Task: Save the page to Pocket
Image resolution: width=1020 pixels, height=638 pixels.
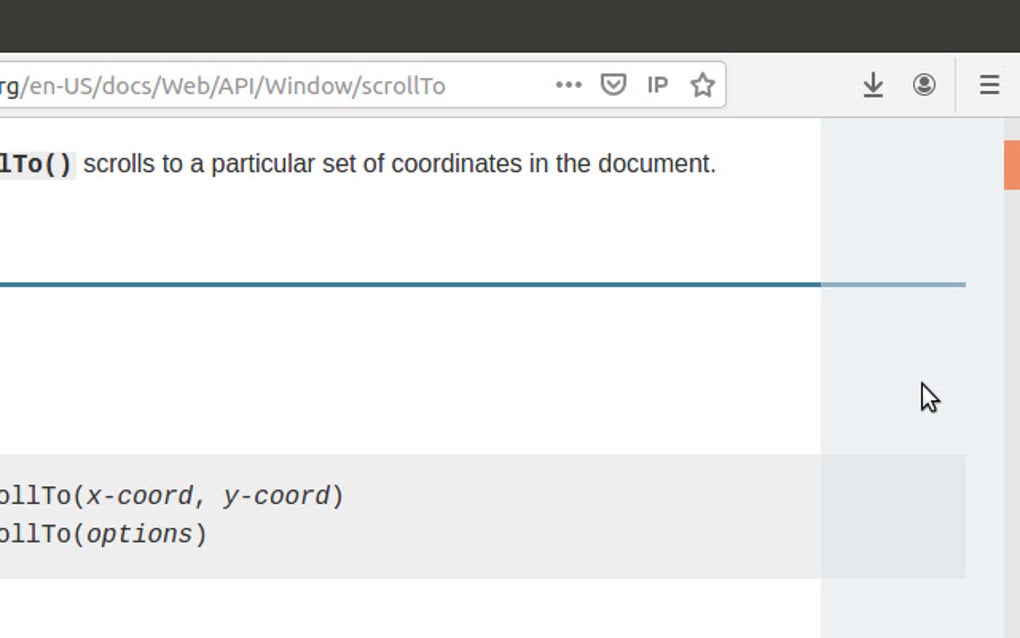Action: [x=613, y=85]
